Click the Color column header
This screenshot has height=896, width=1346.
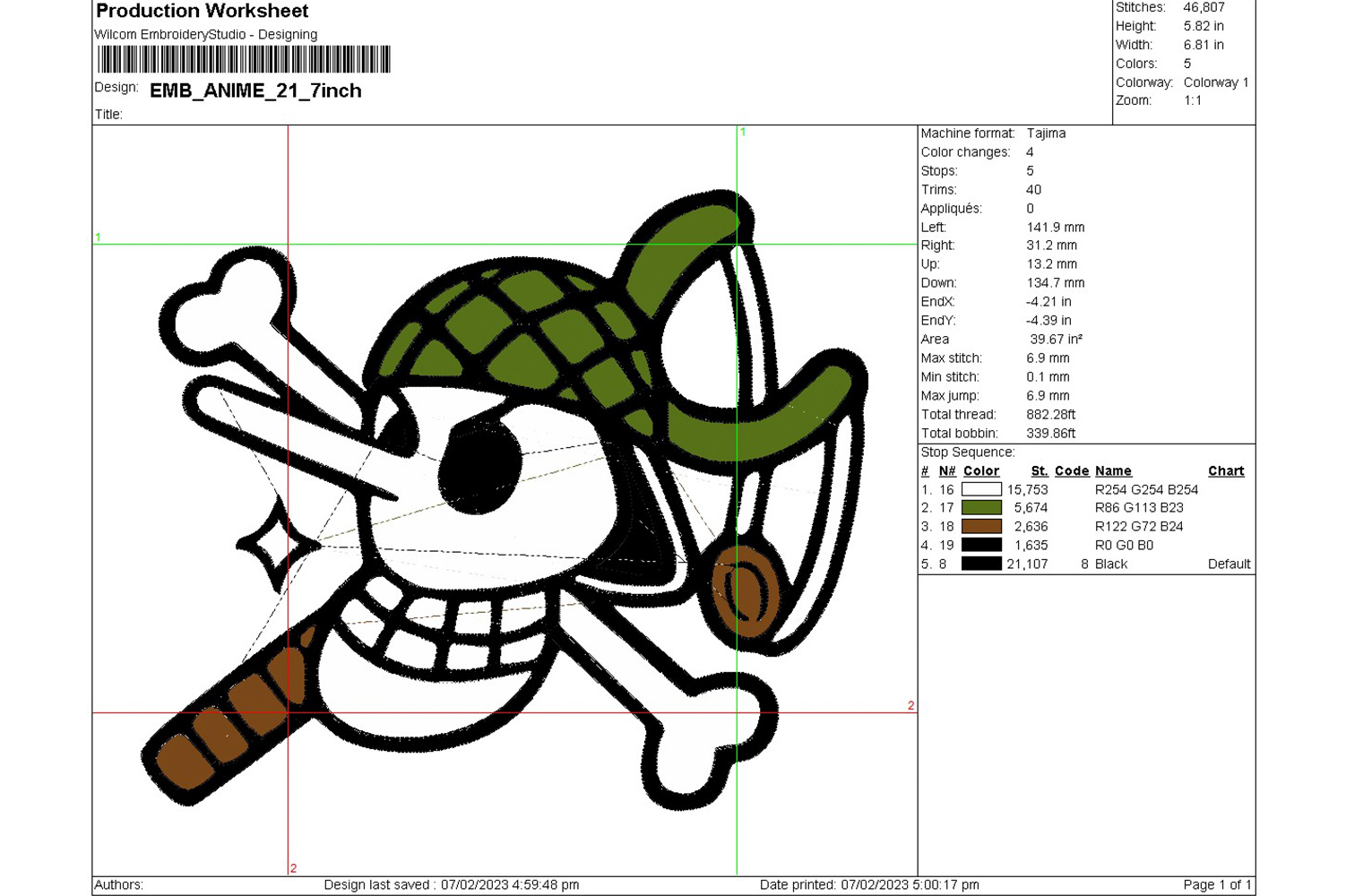click(981, 471)
